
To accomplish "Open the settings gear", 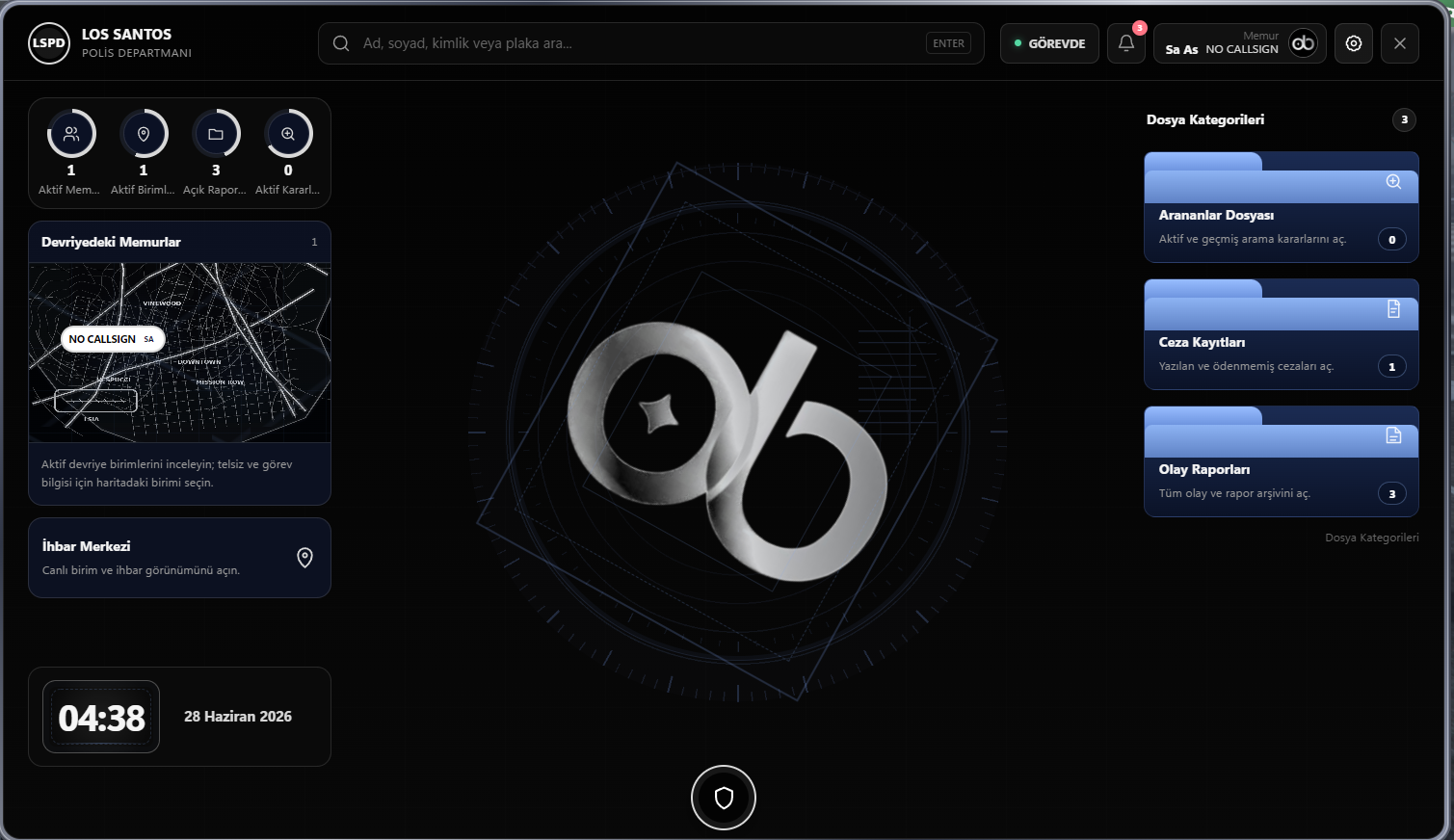I will pyautogui.click(x=1354, y=43).
